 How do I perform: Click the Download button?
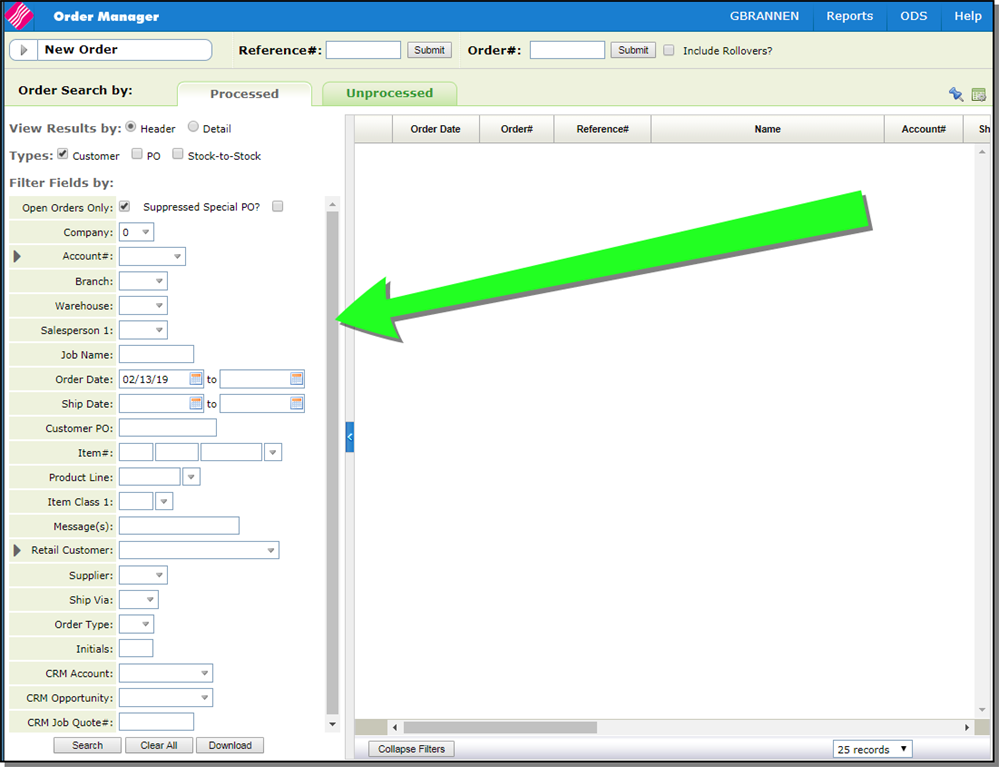[230, 745]
